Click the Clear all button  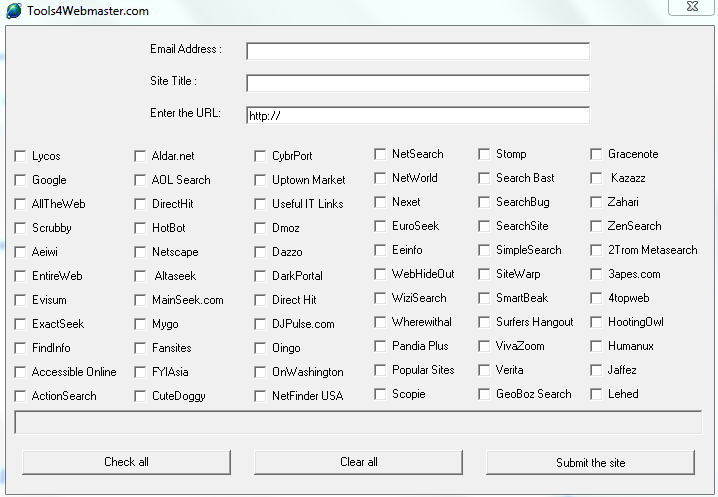[x=359, y=462]
